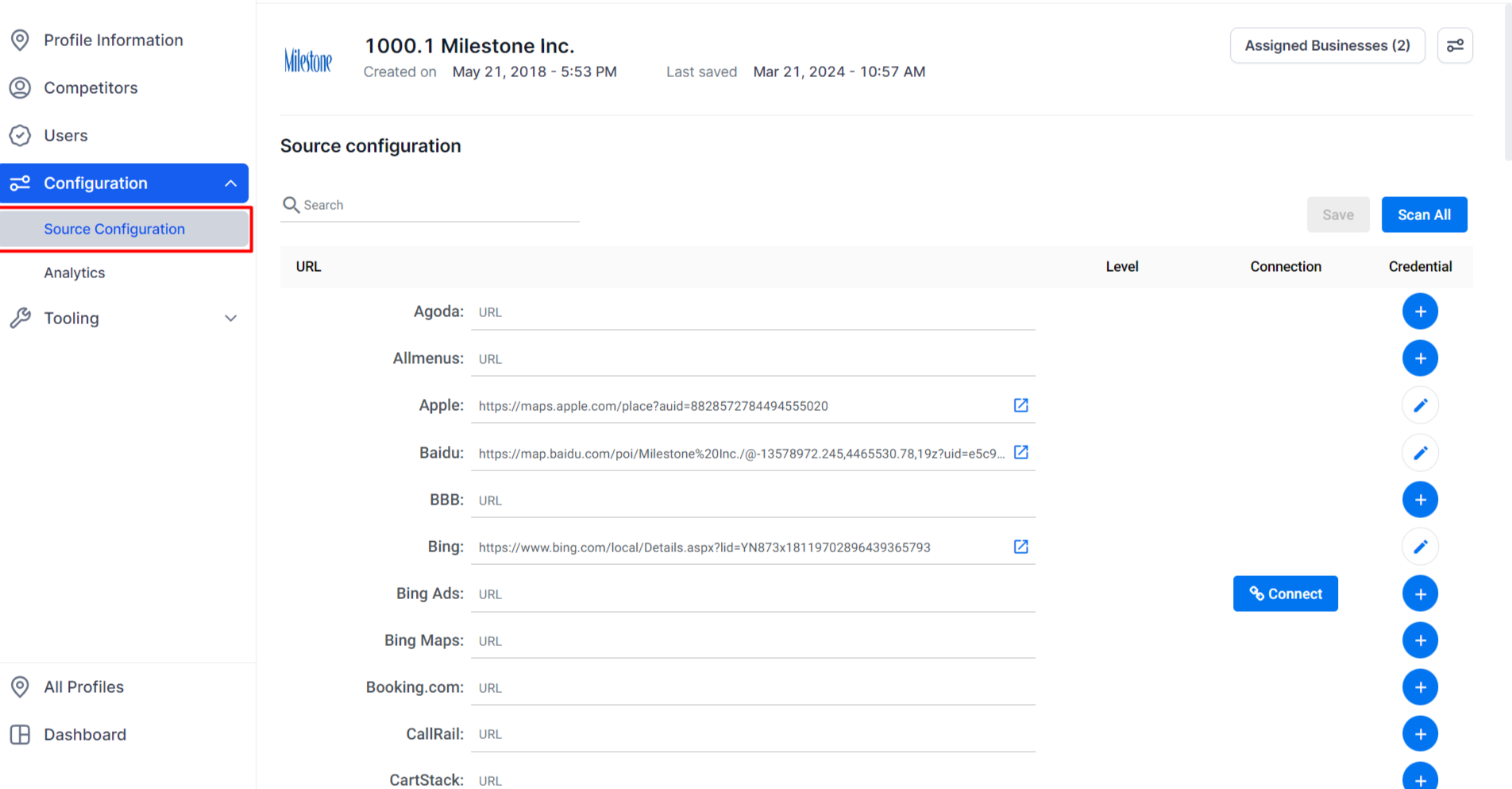
Task: Open Analytics submenu item
Action: (75, 273)
